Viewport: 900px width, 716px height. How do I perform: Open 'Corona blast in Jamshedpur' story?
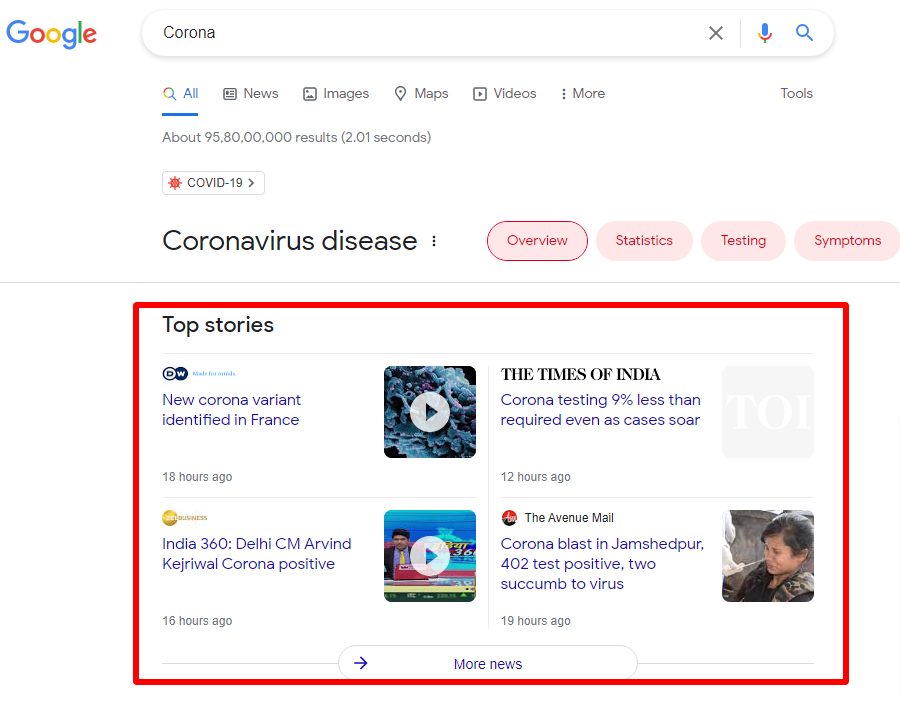(602, 564)
